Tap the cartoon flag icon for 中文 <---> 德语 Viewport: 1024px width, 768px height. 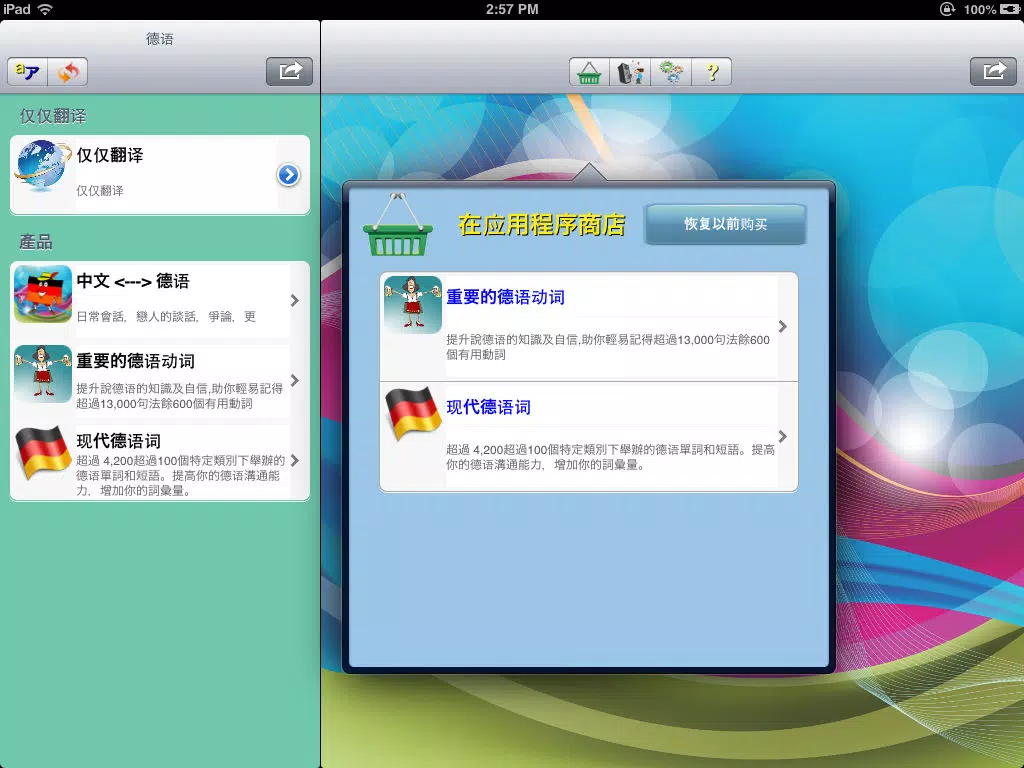[43, 294]
